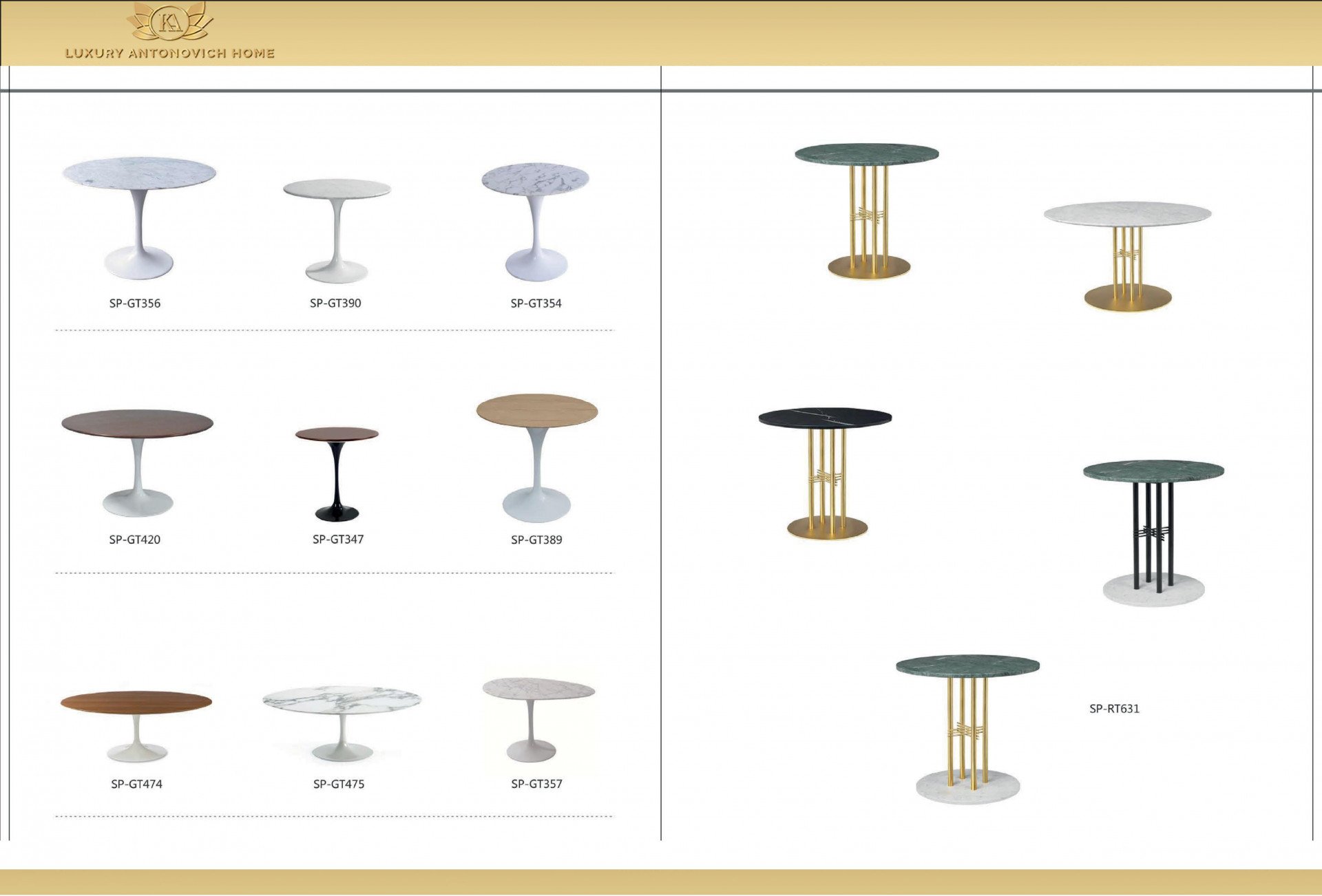Click the SP-GT475 marble oval table
This screenshot has width=1322, height=896.
pos(342,721)
